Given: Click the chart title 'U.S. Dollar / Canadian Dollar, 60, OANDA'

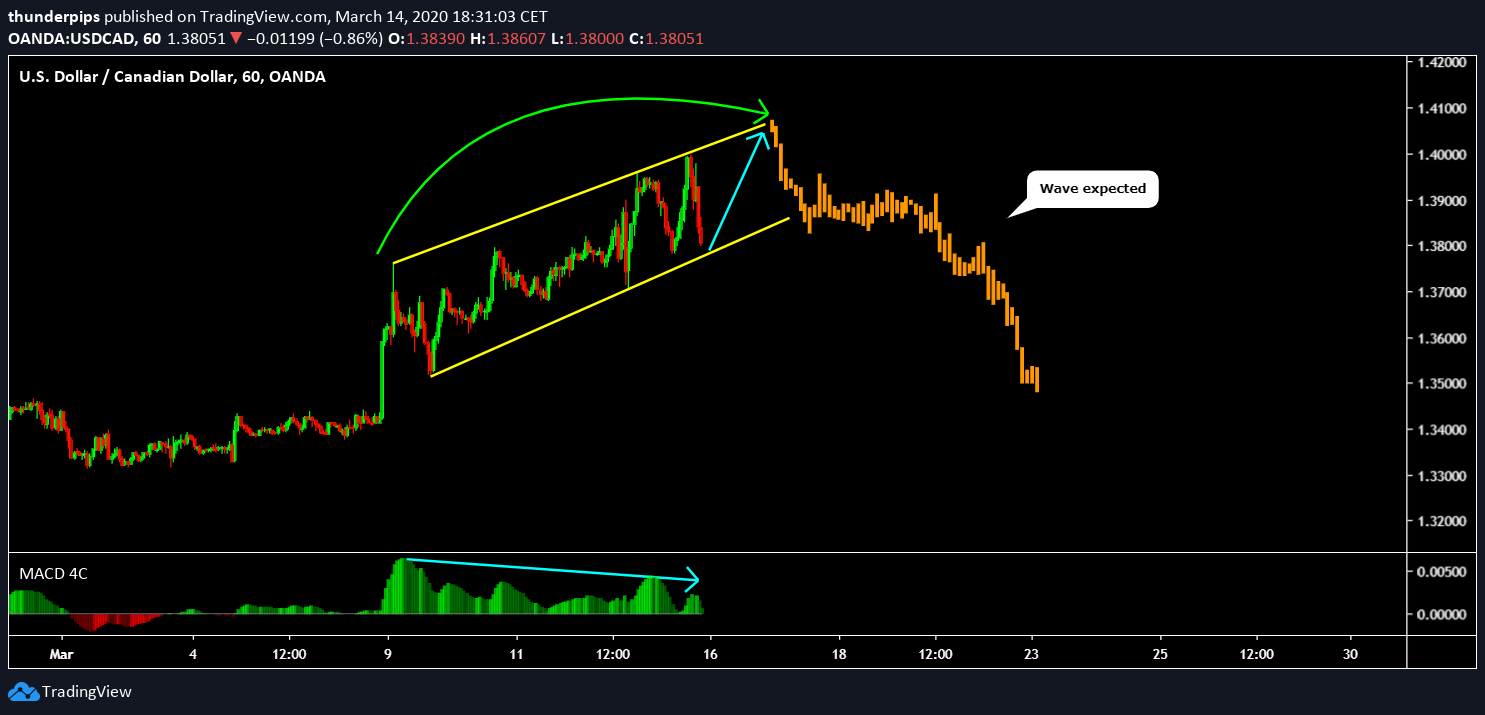Looking at the screenshot, I should (173, 76).
